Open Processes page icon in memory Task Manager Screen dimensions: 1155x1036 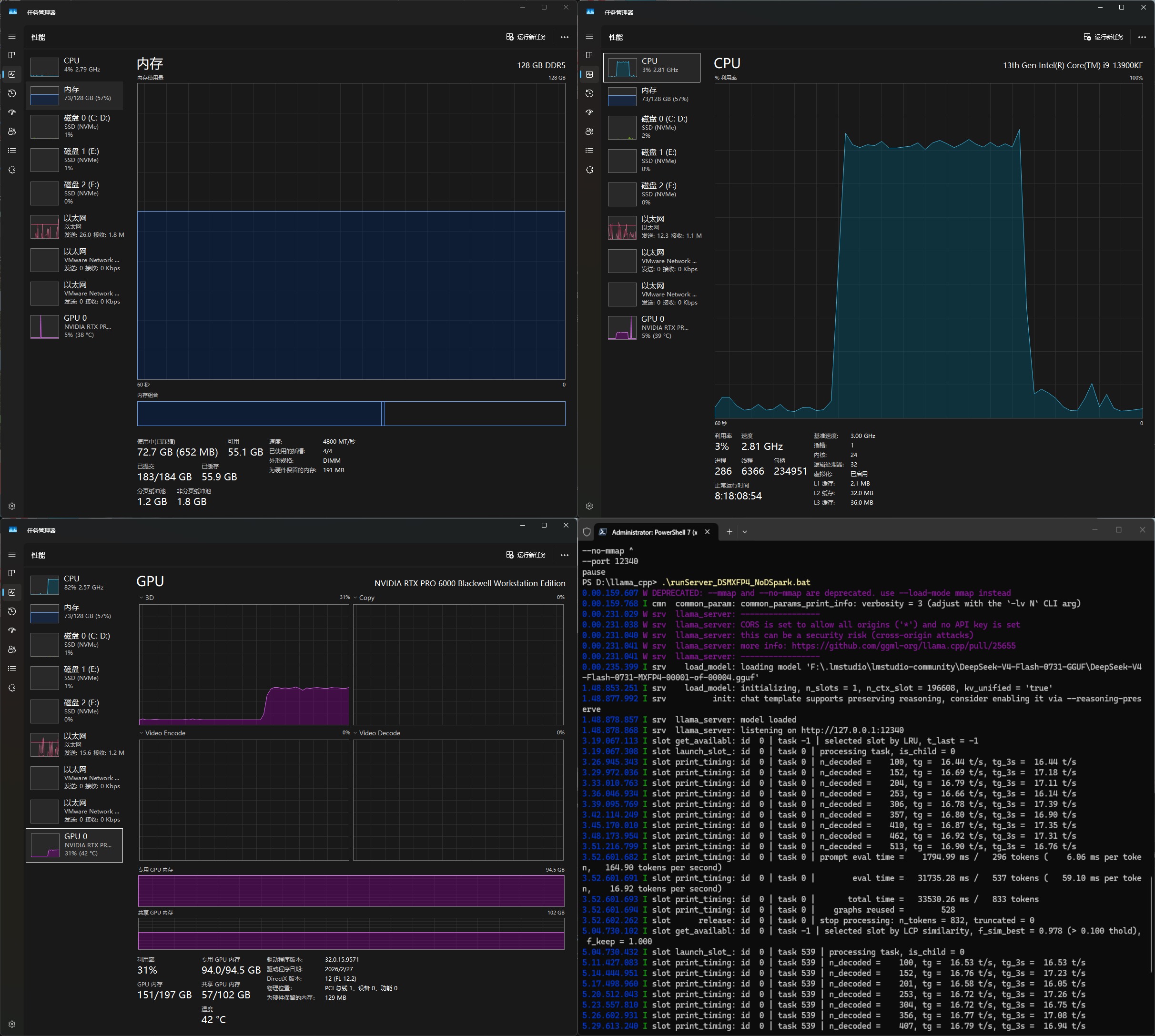[x=12, y=55]
